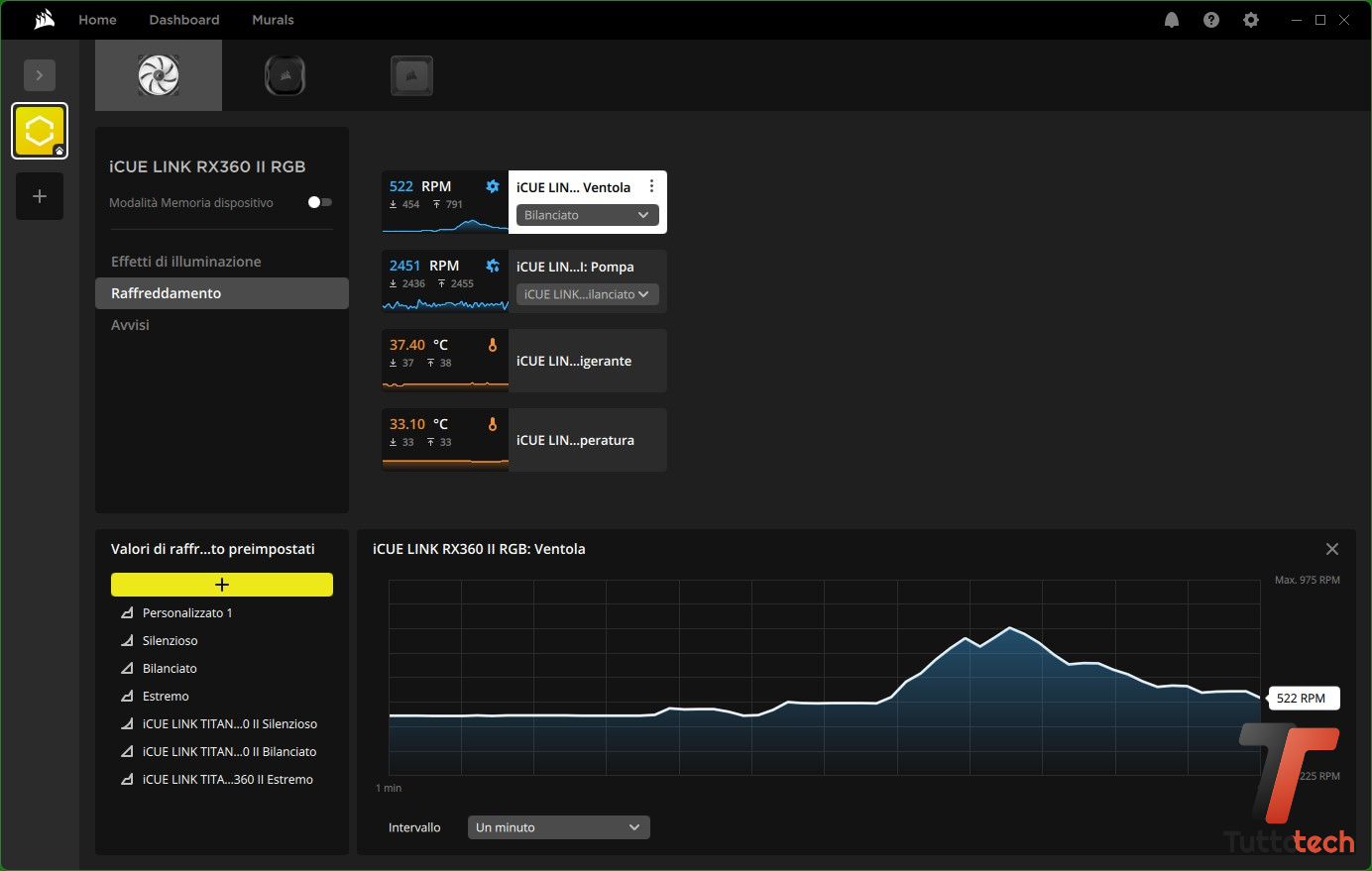
Task: Click the gear icon on Pompa tile
Action: coord(493,266)
